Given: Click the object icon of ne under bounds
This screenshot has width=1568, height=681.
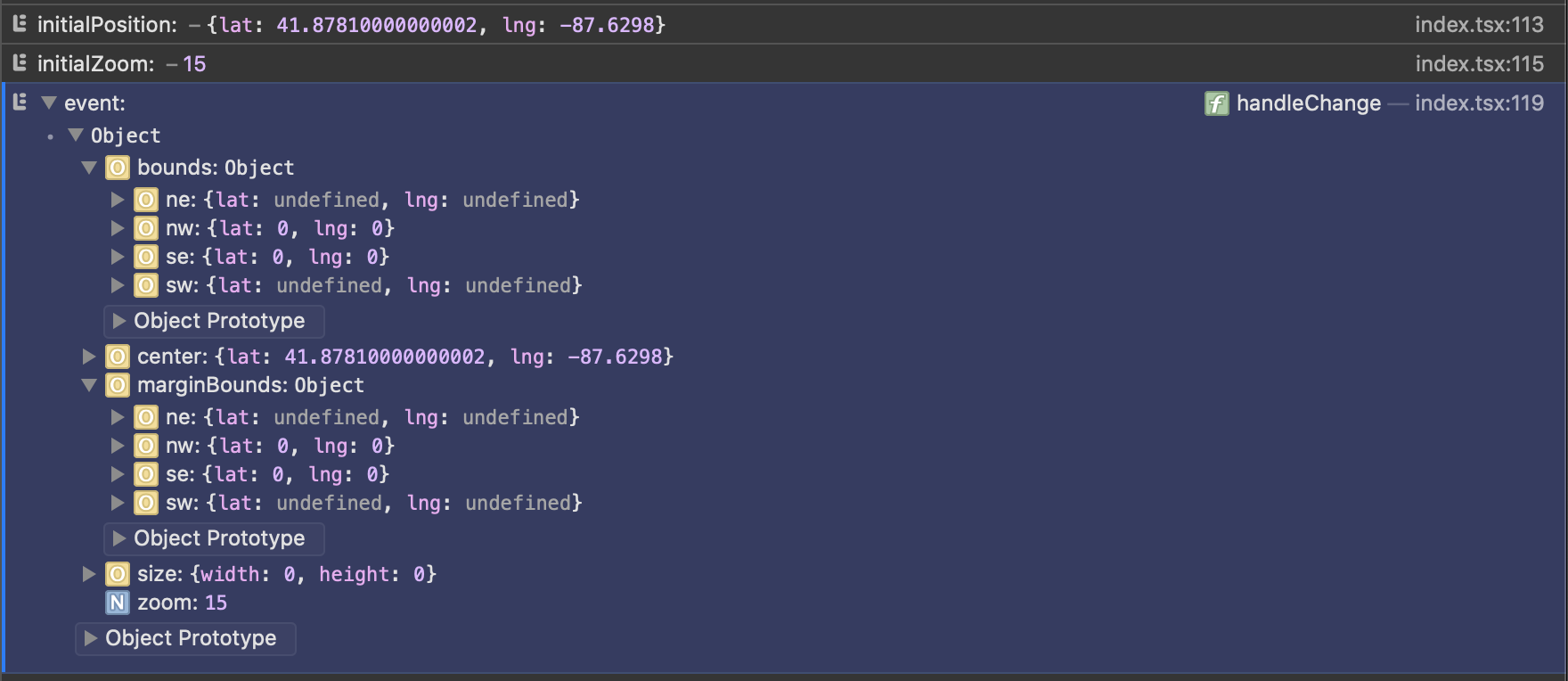Looking at the screenshot, I should pos(146,200).
